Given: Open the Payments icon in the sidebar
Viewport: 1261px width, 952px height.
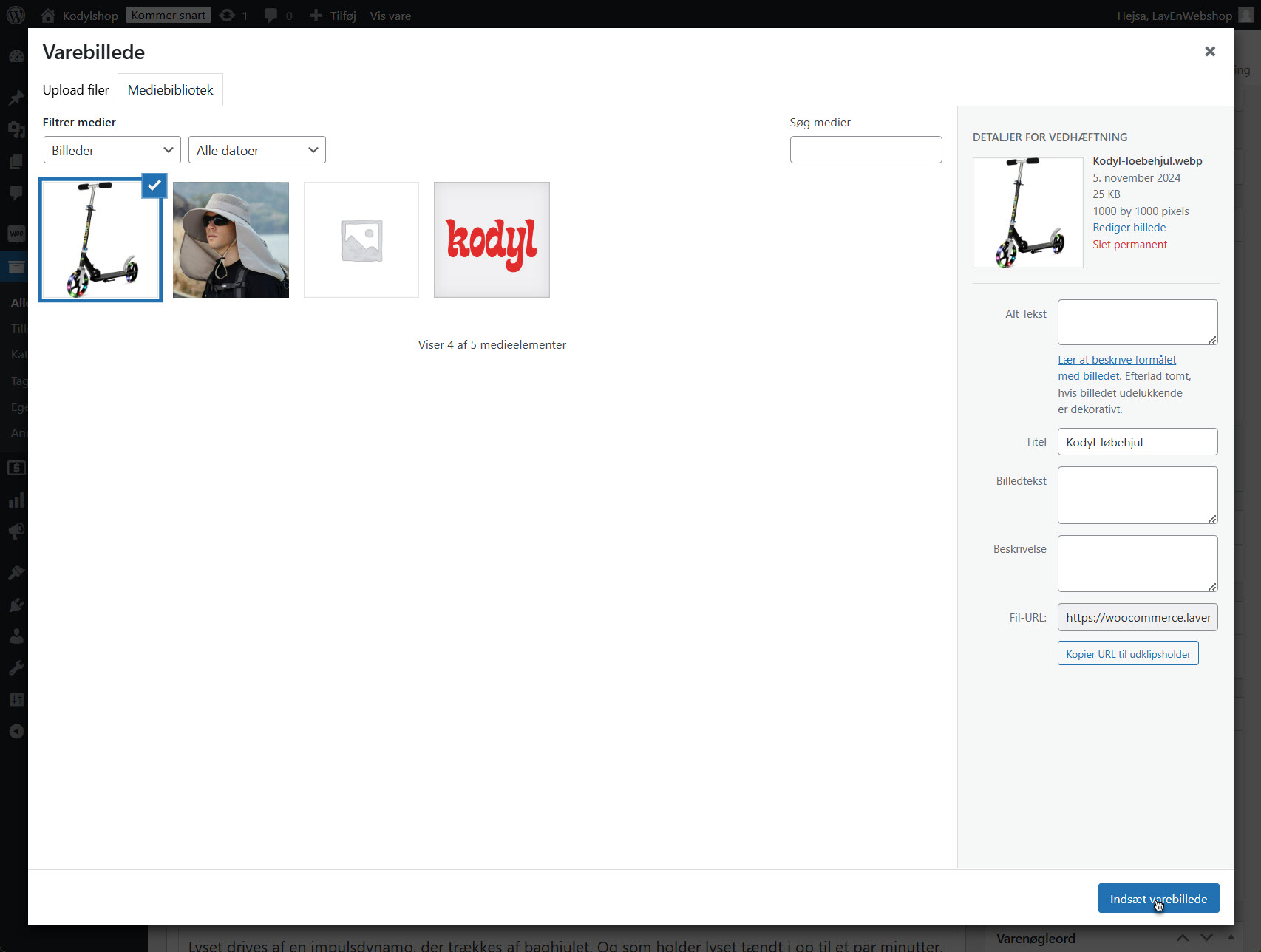Looking at the screenshot, I should tap(16, 468).
